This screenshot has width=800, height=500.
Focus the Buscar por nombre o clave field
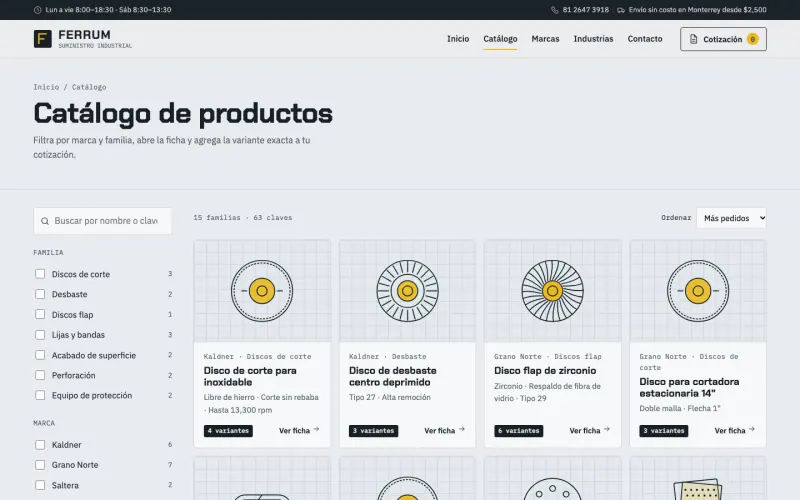click(103, 221)
